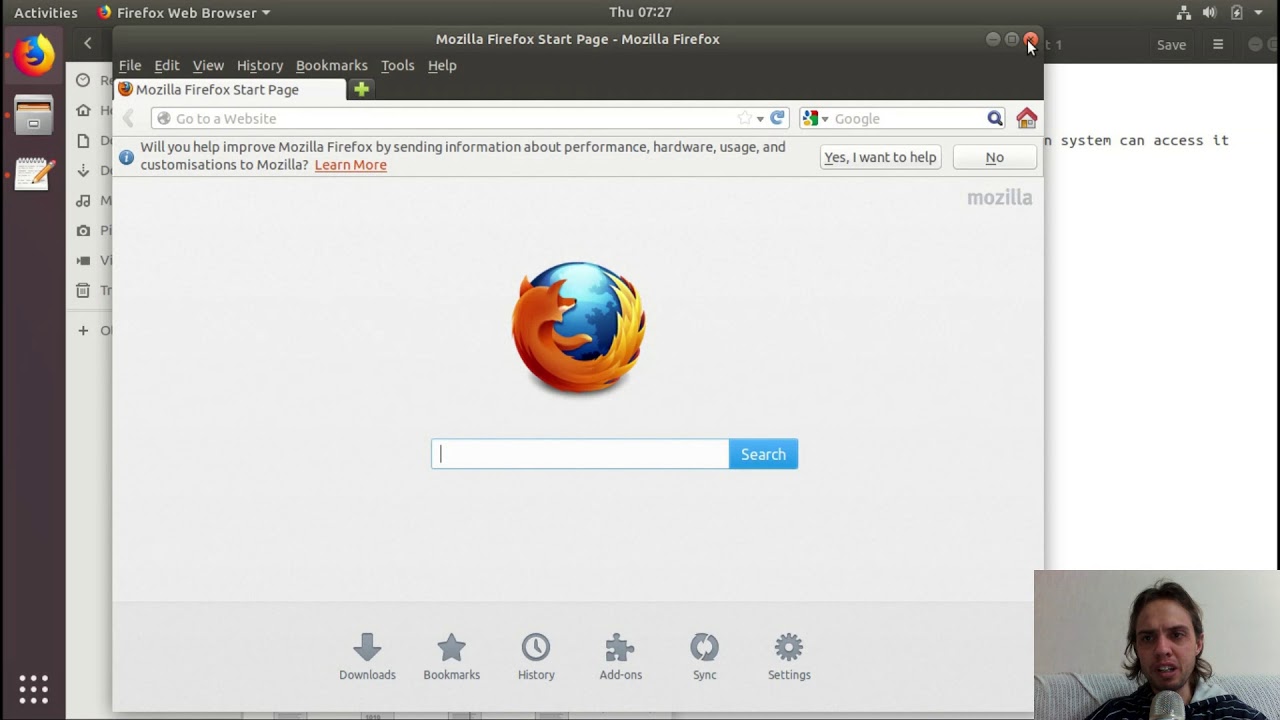Open the network icon in the top panel
The height and width of the screenshot is (720, 1280).
1184,13
